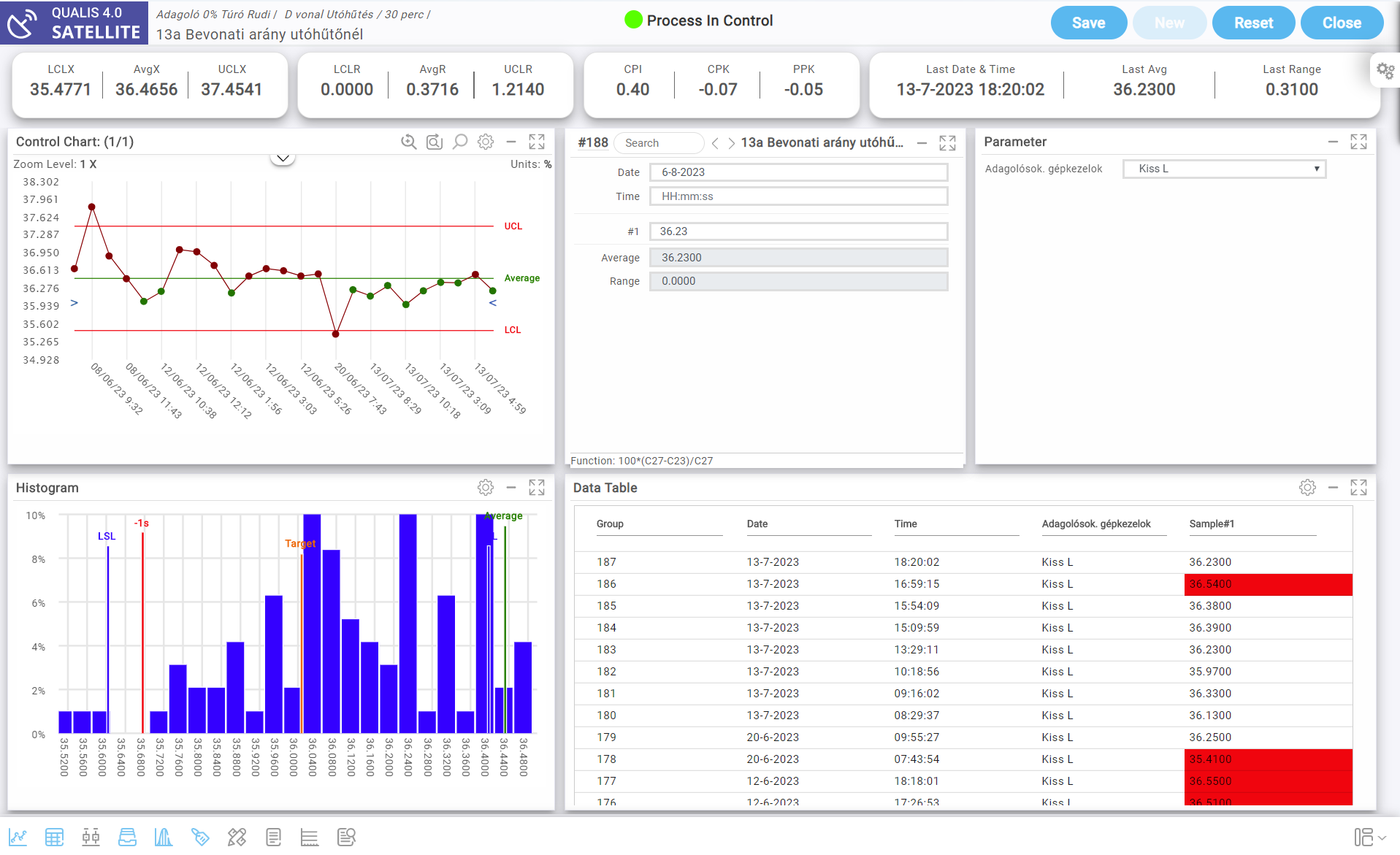
Task: Open the ruled lines list icon in the bottom toolbar
Action: pos(310,837)
